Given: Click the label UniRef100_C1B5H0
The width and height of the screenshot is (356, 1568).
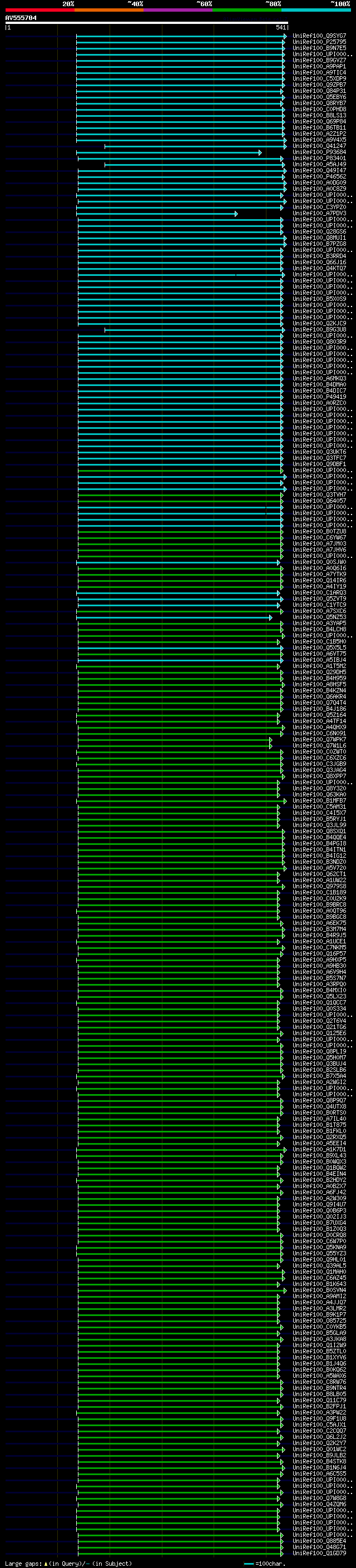Looking at the screenshot, I should pyautogui.click(x=319, y=641).
